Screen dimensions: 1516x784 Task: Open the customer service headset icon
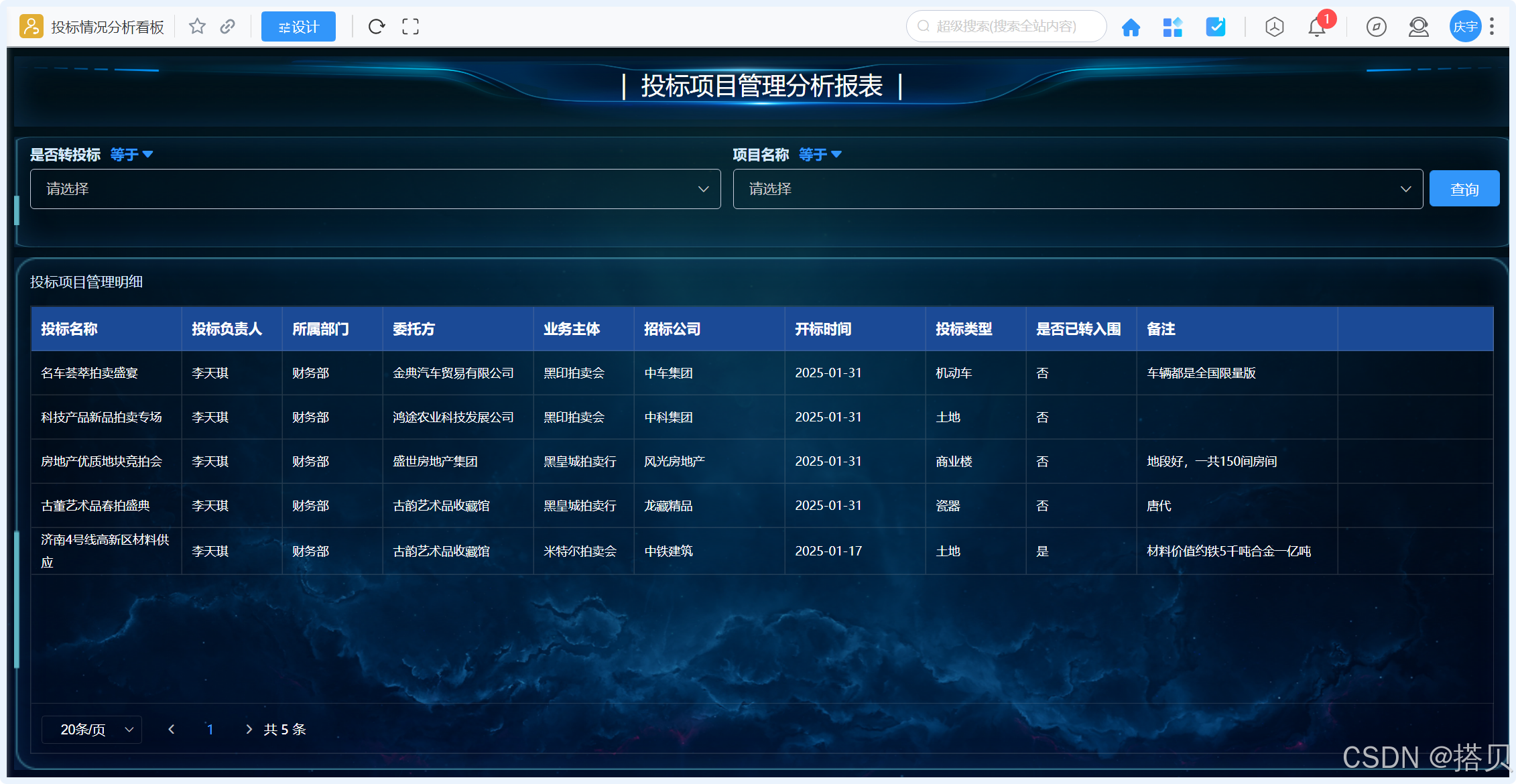point(1418,27)
